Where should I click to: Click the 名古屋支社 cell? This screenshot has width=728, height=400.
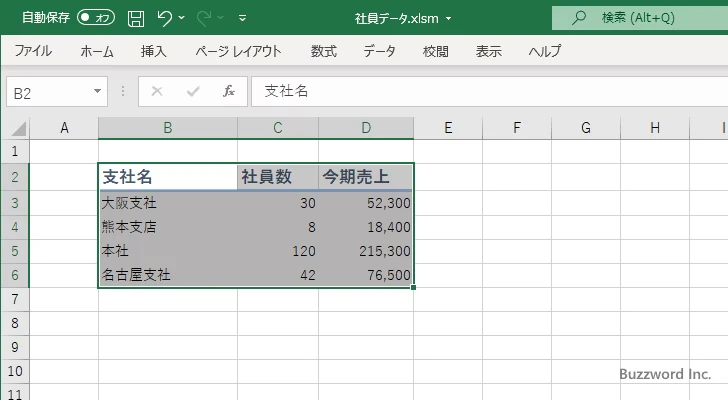point(168,275)
